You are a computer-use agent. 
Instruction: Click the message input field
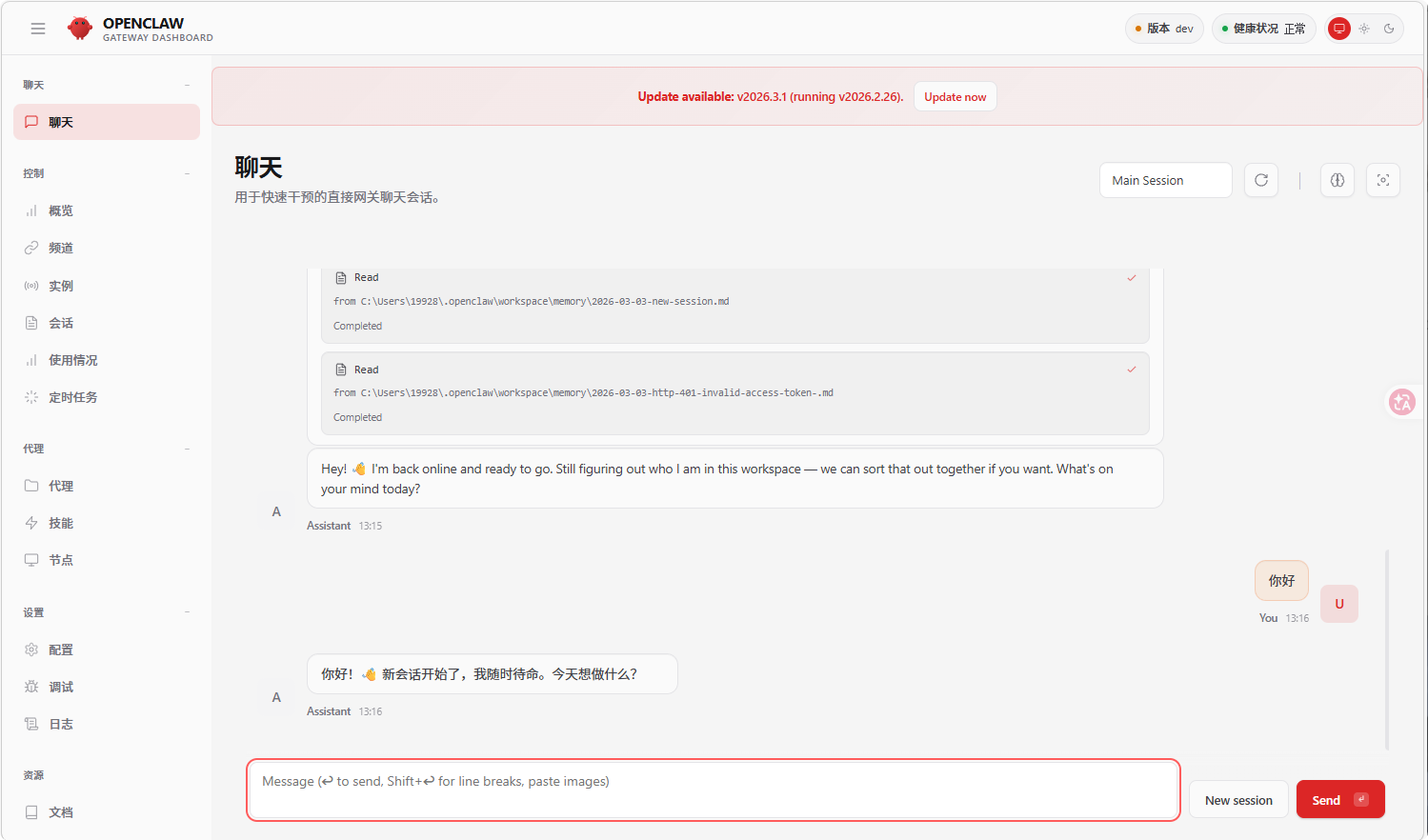click(x=713, y=790)
